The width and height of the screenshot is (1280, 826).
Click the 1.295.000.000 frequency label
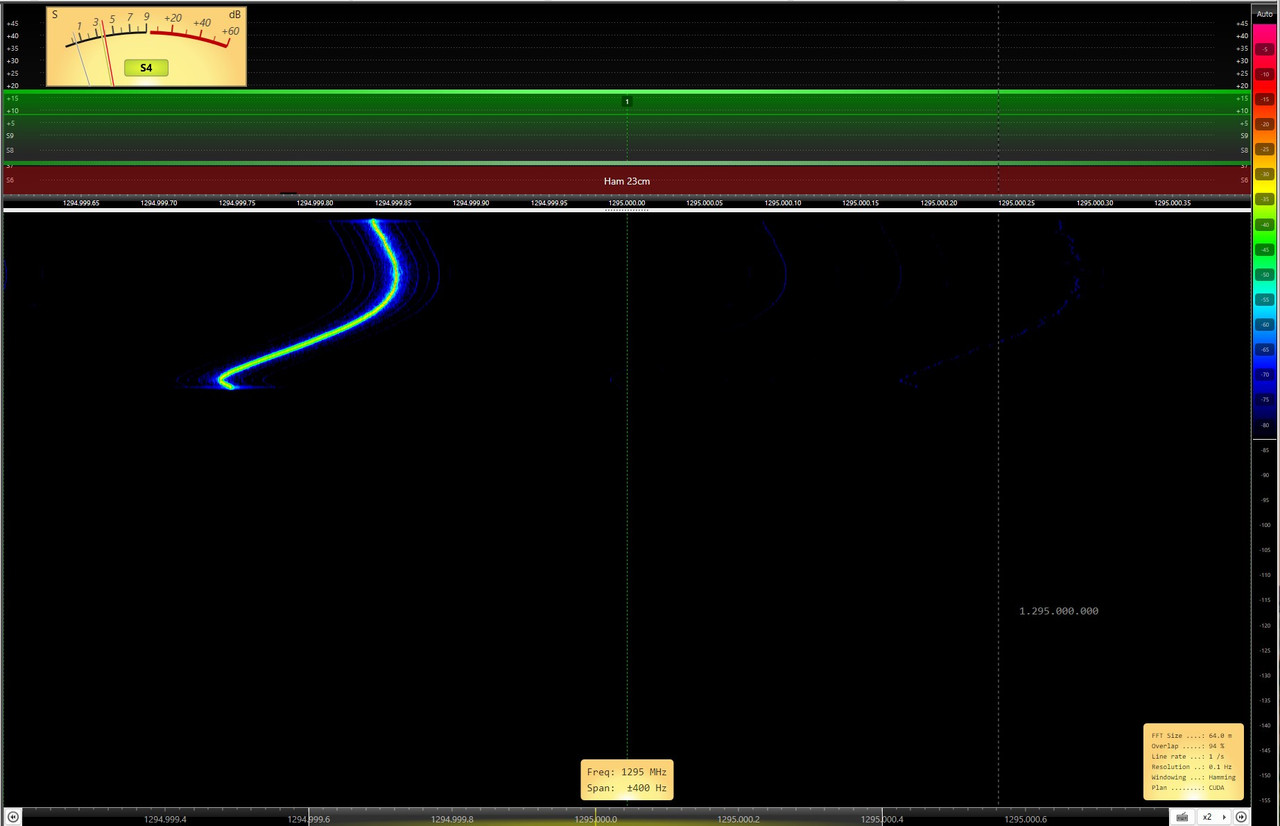pos(1059,611)
